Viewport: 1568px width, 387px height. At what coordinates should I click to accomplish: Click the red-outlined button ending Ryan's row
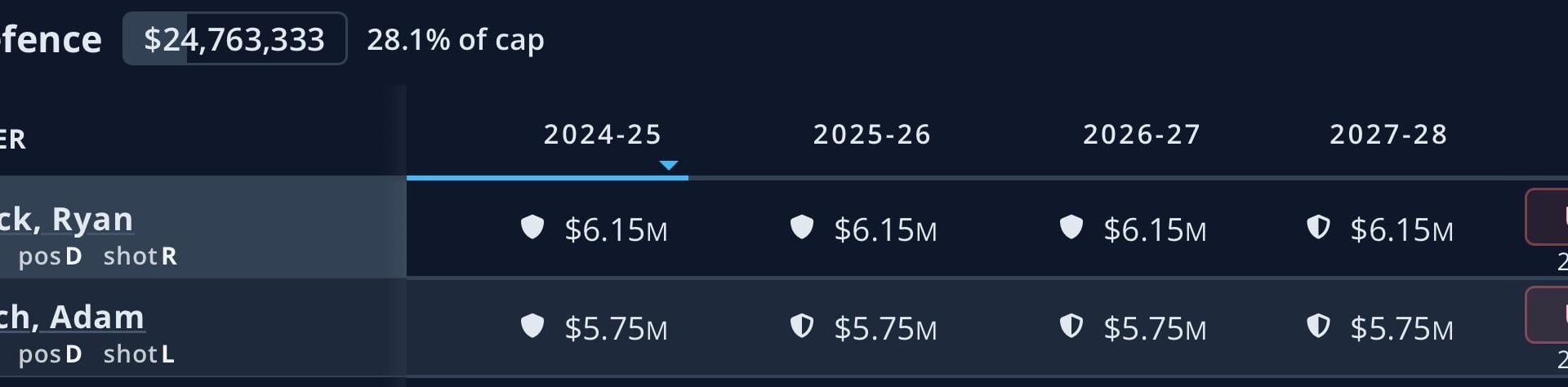(1548, 216)
